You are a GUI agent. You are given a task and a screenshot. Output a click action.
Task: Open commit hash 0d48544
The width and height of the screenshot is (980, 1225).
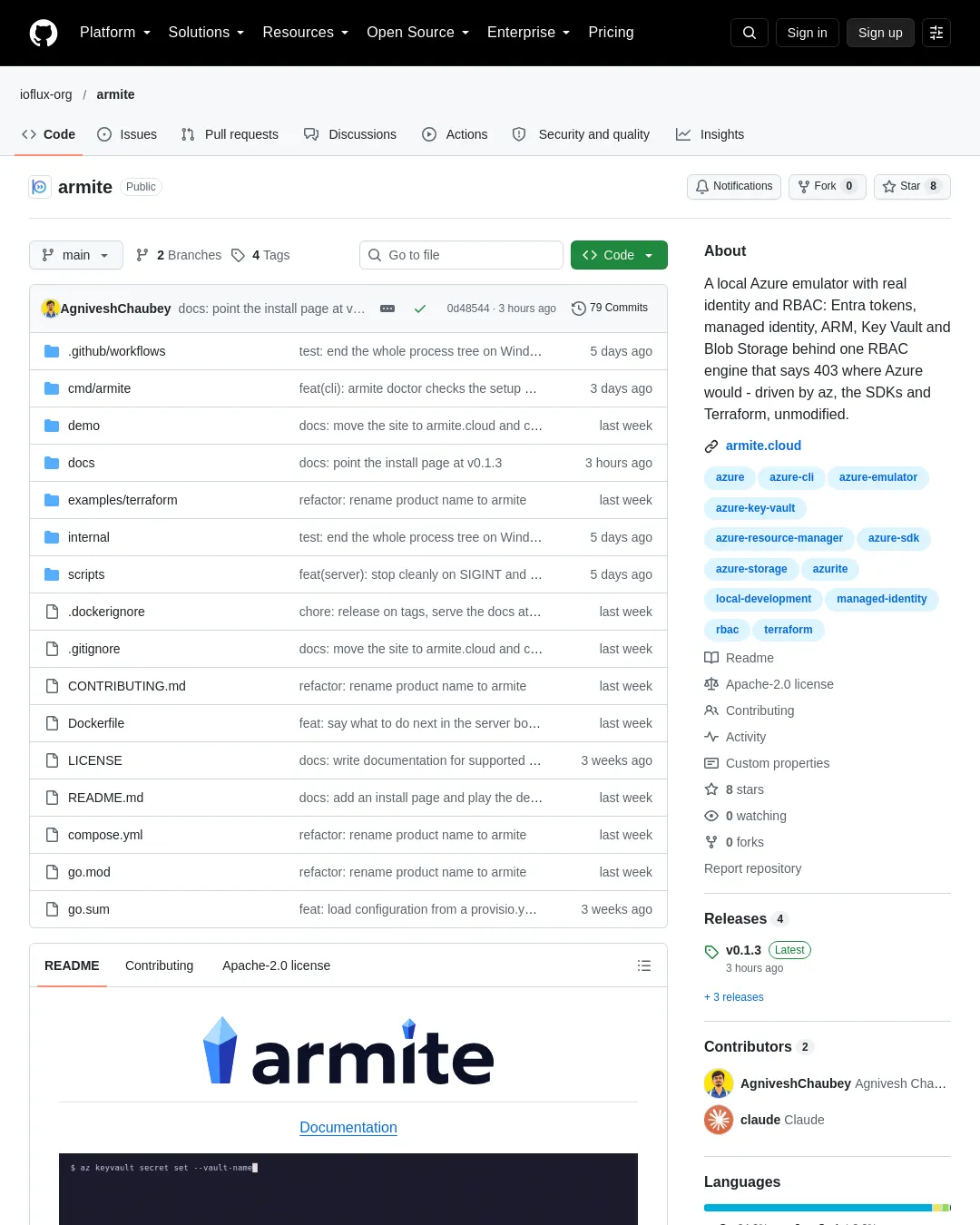click(467, 309)
